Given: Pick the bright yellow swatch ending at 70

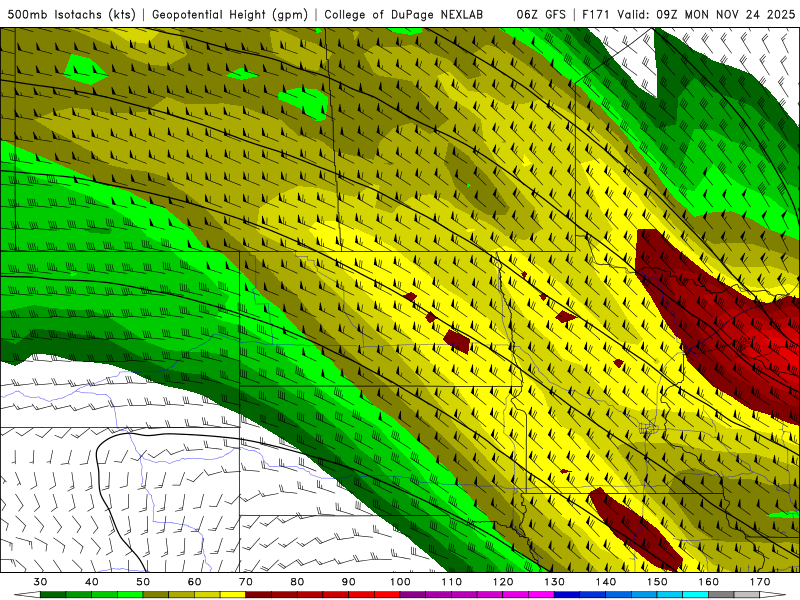Looking at the screenshot, I should point(233,595).
